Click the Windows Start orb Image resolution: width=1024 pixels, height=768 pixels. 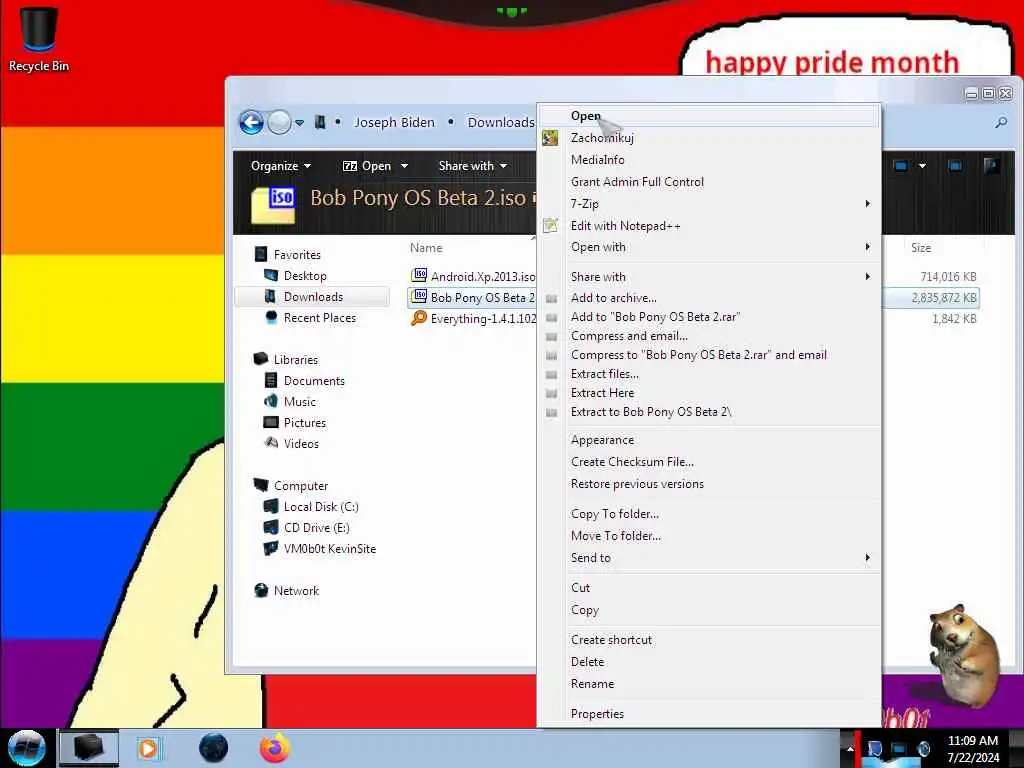(x=26, y=748)
